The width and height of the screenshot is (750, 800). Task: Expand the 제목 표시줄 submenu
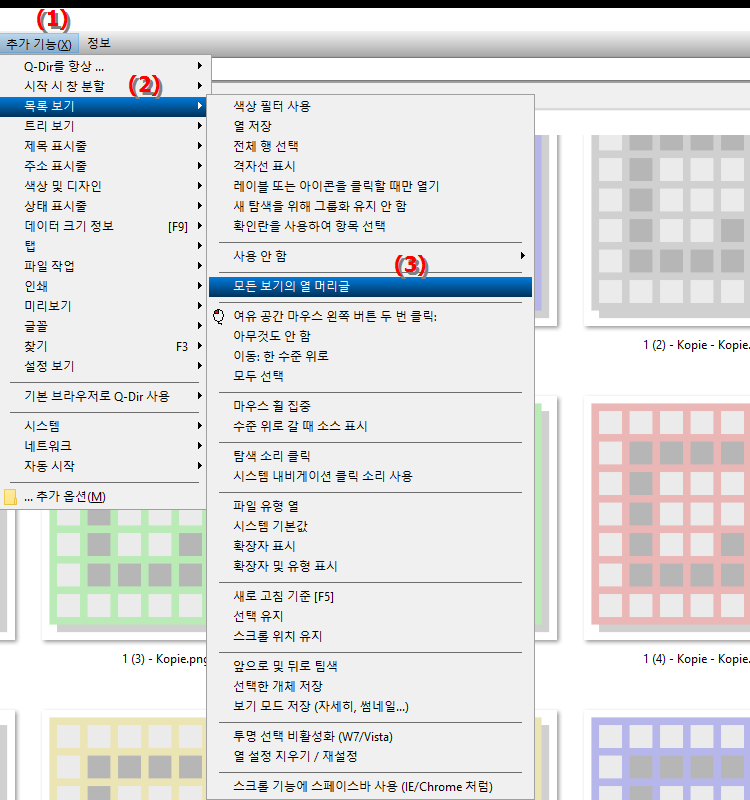pyautogui.click(x=105, y=146)
